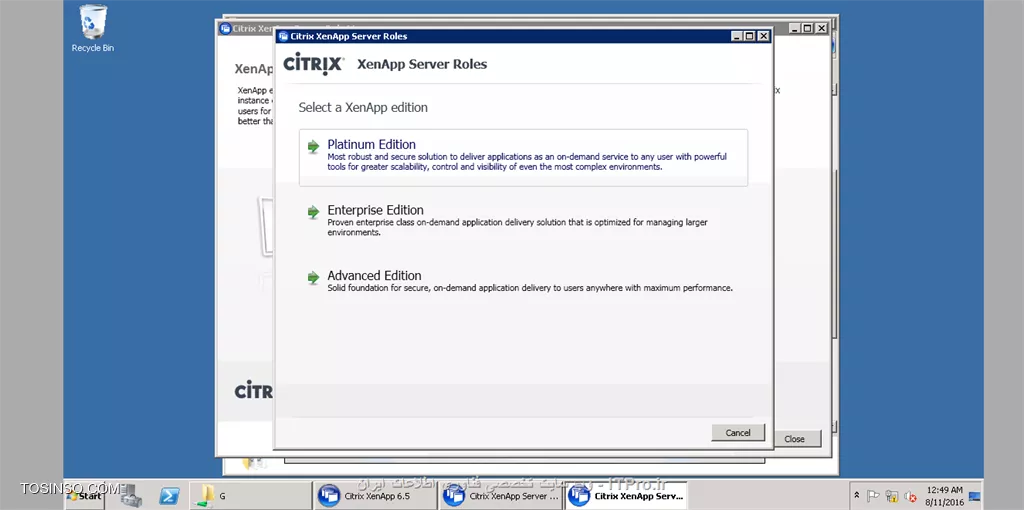
Task: Show hidden system tray icons
Action: coord(856,496)
